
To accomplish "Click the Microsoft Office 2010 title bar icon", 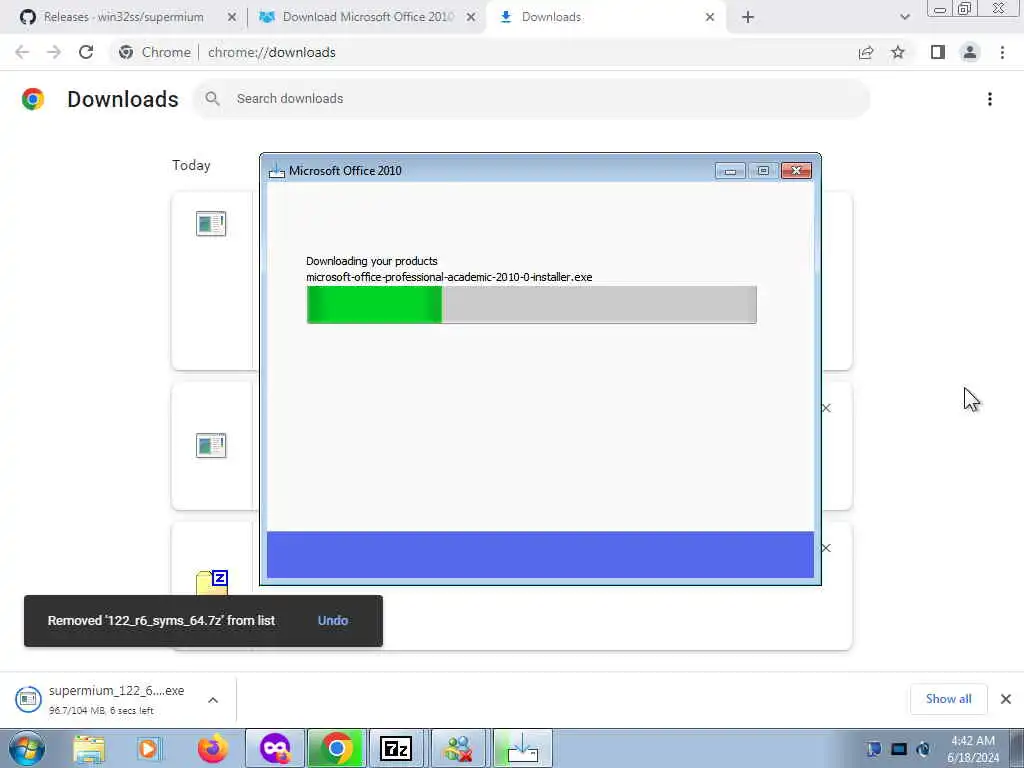I will click(x=277, y=171).
